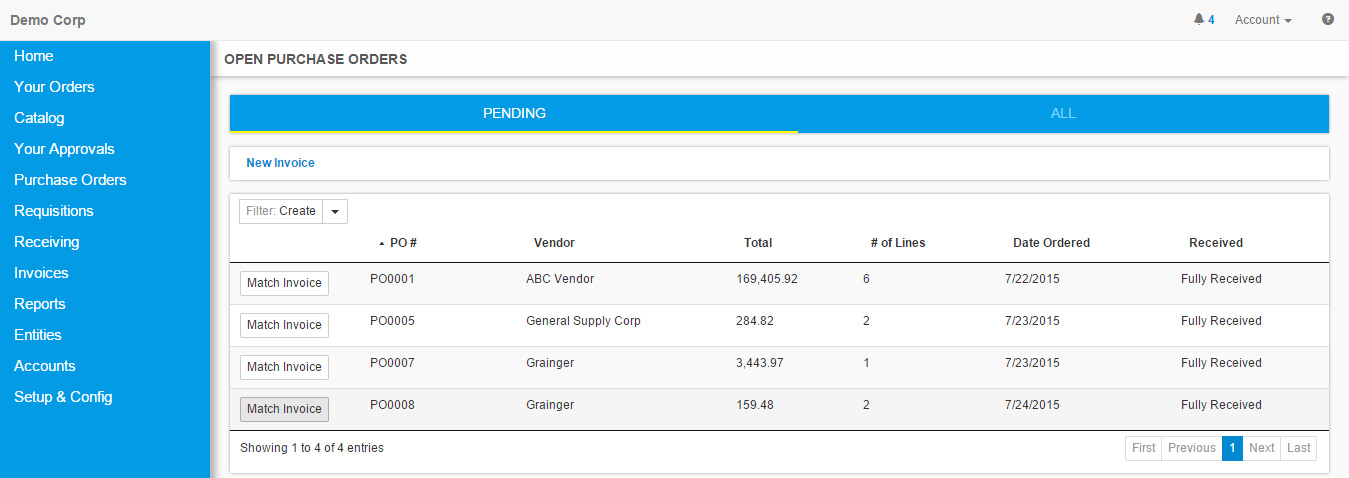The height and width of the screenshot is (478, 1349).
Task: Click the Demo Corp brand title
Action: (48, 20)
